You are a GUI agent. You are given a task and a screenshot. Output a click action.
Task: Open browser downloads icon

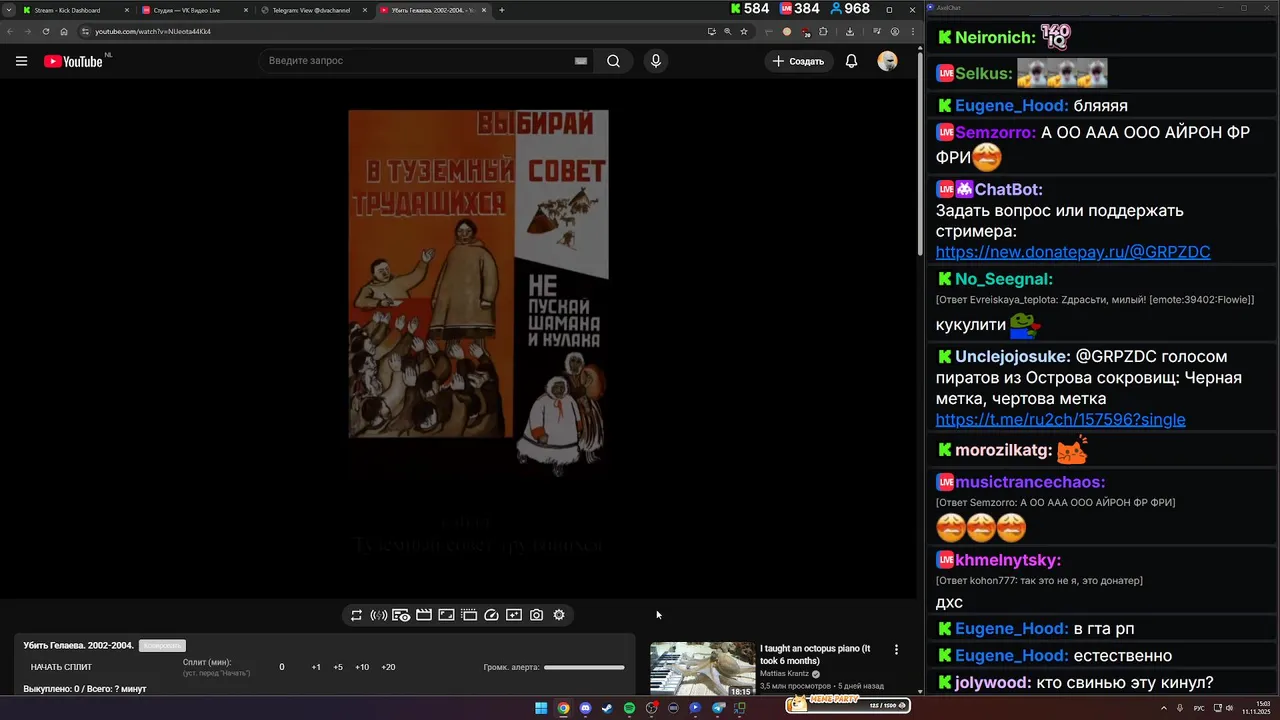(850, 31)
